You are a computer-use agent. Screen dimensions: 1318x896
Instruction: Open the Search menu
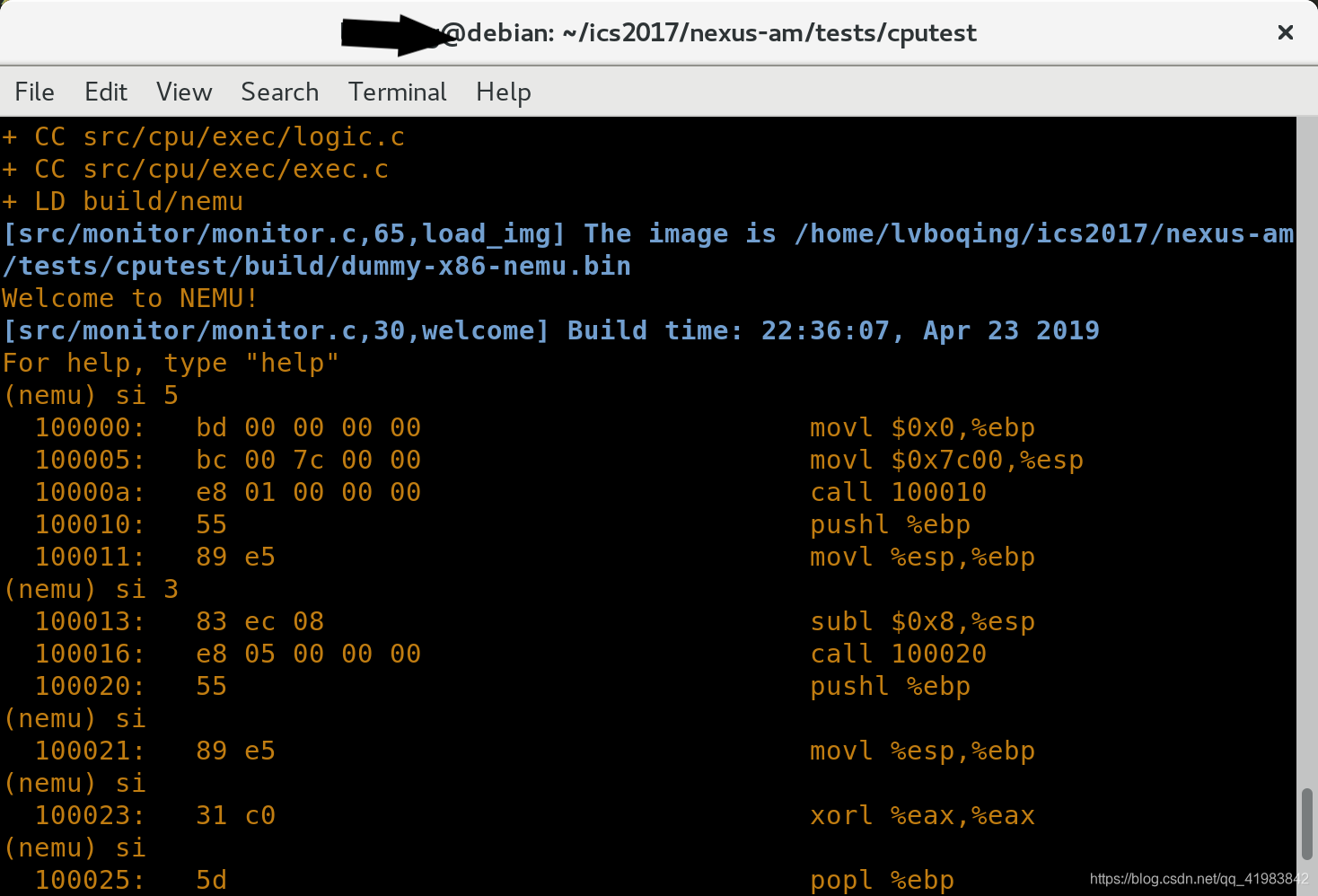[279, 92]
